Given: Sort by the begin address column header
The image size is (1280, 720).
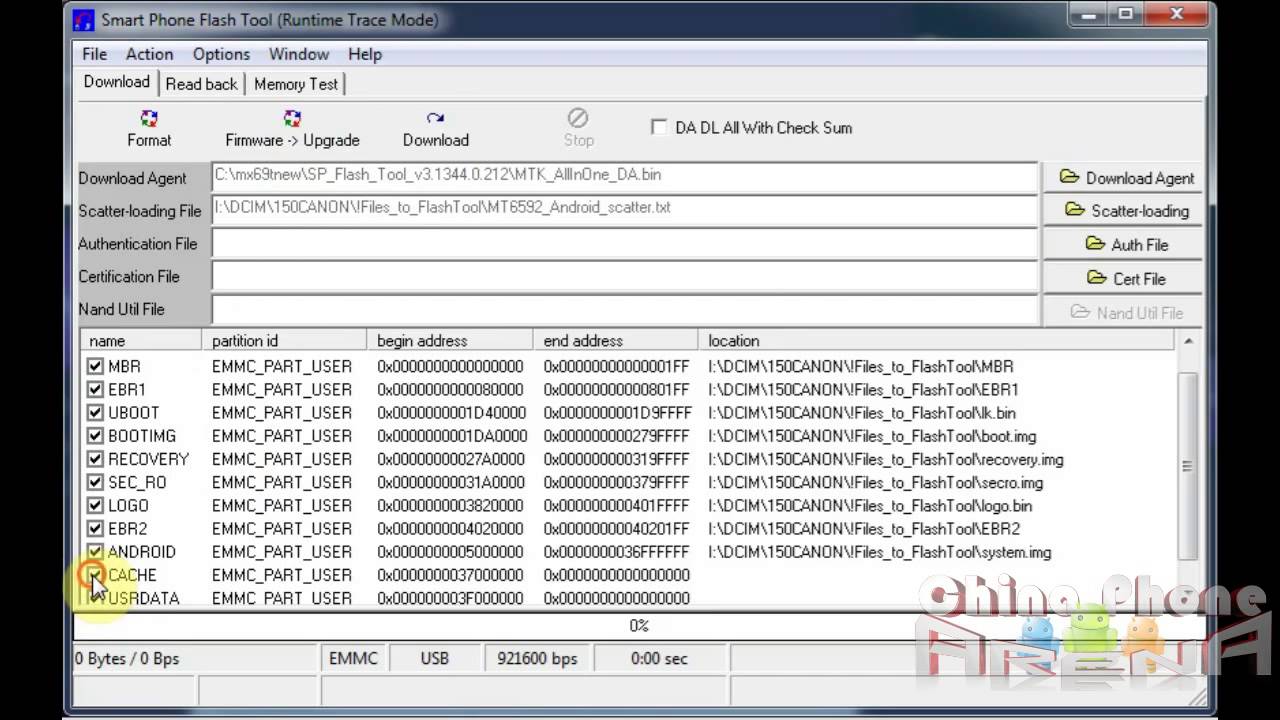Looking at the screenshot, I should click(450, 341).
